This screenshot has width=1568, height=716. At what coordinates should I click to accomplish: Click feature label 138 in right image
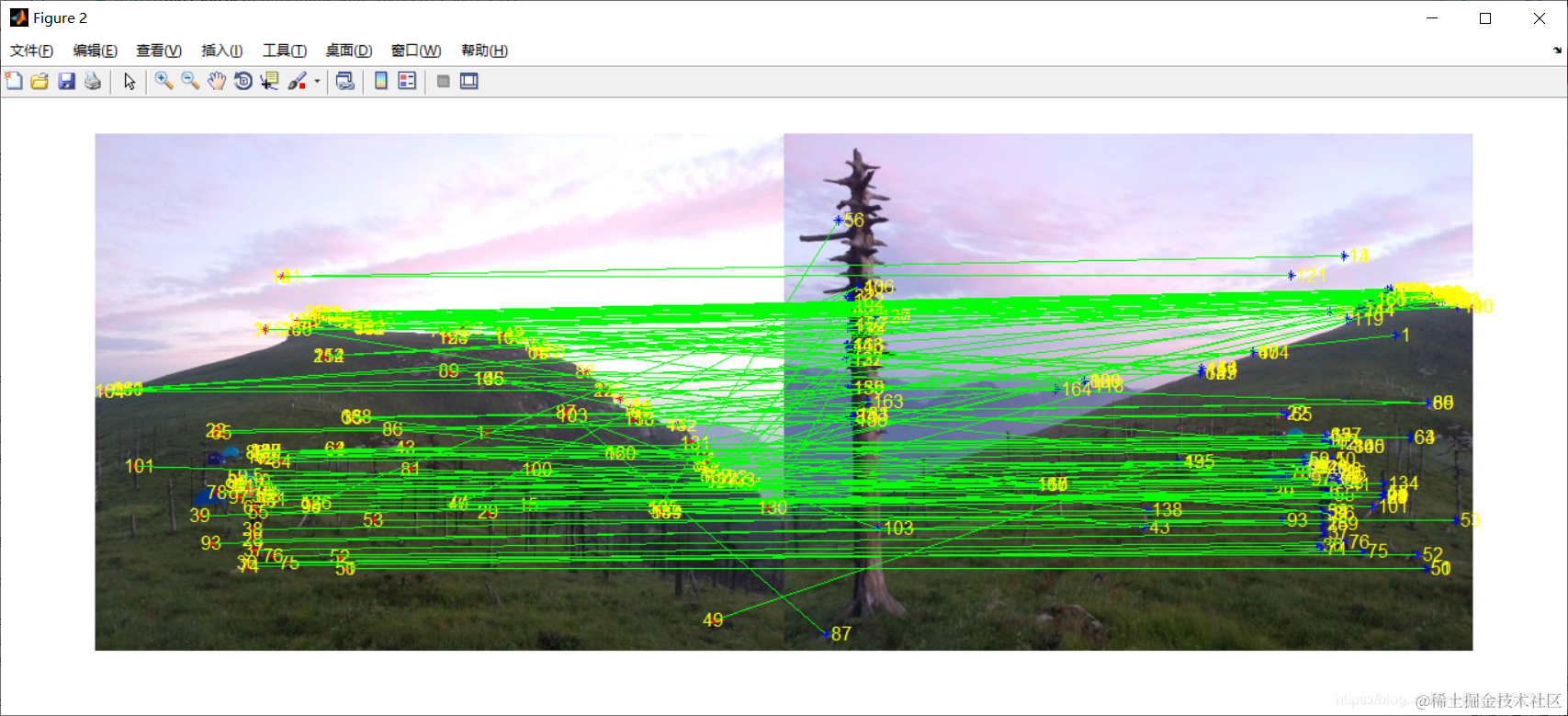click(x=1168, y=509)
